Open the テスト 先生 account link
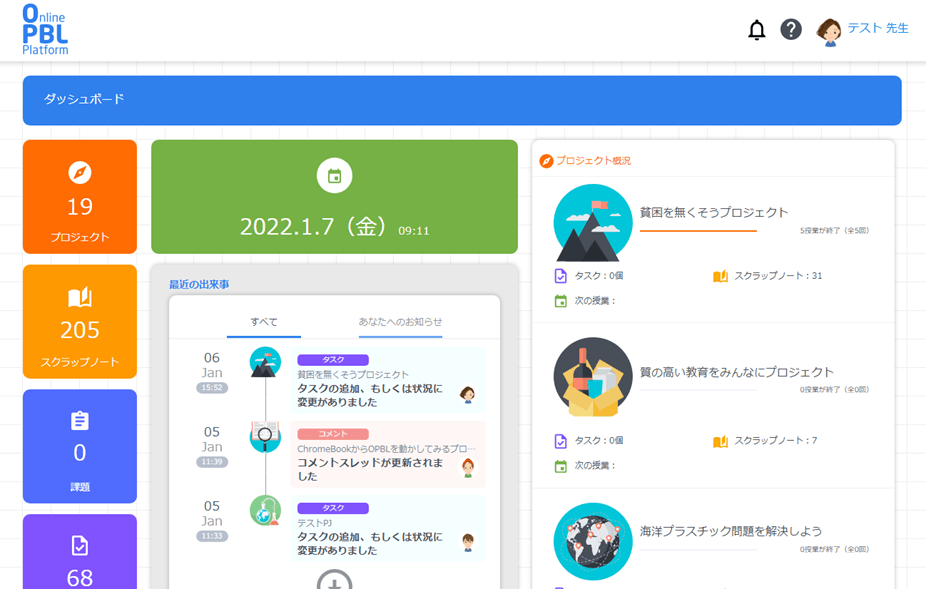The height and width of the screenshot is (589, 926). pyautogui.click(x=874, y=29)
